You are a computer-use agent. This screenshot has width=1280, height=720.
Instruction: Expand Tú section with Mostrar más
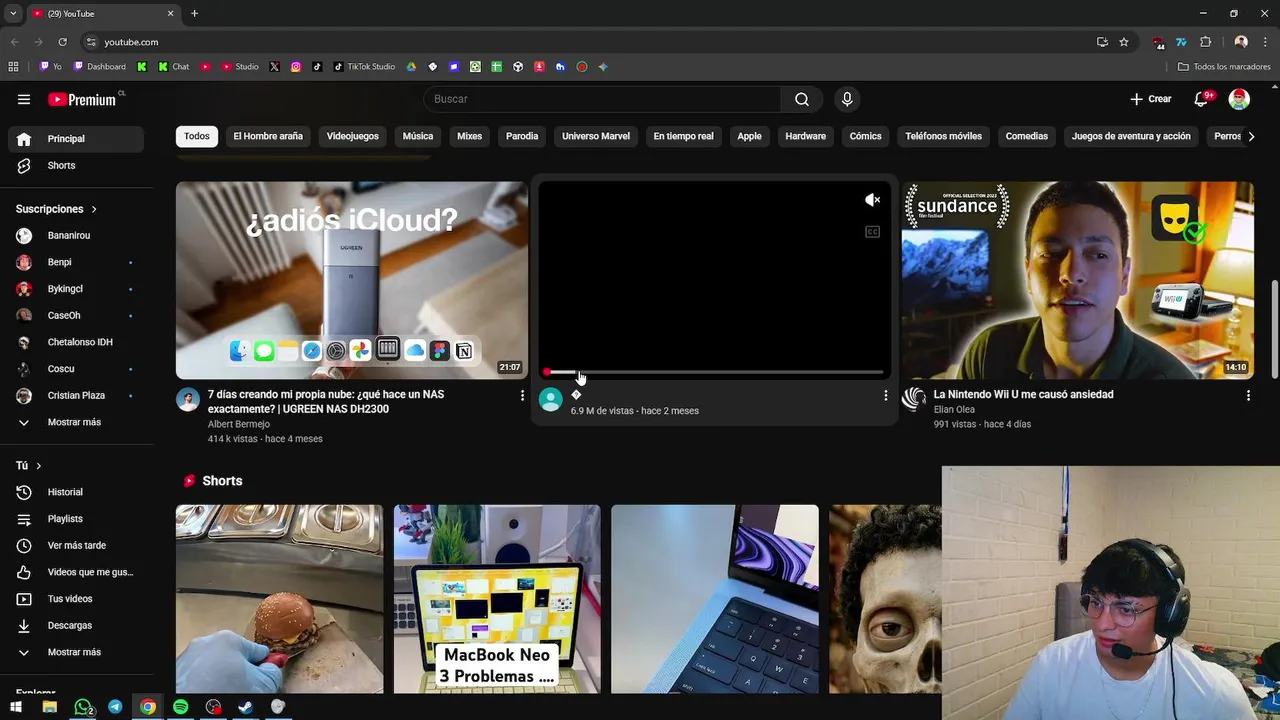76,652
